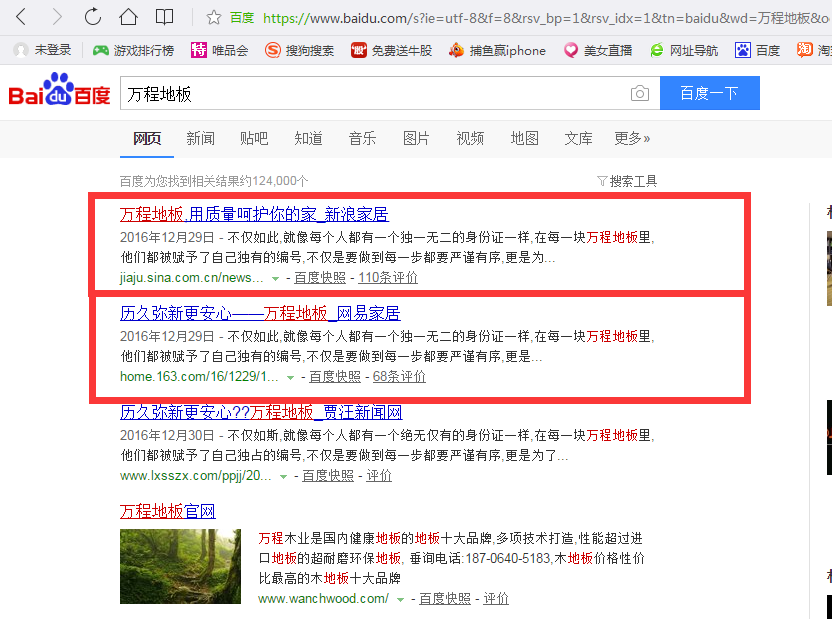This screenshot has width=832, height=619.
Task: Open the 网址导航 bookmark icon
Action: pos(657,50)
